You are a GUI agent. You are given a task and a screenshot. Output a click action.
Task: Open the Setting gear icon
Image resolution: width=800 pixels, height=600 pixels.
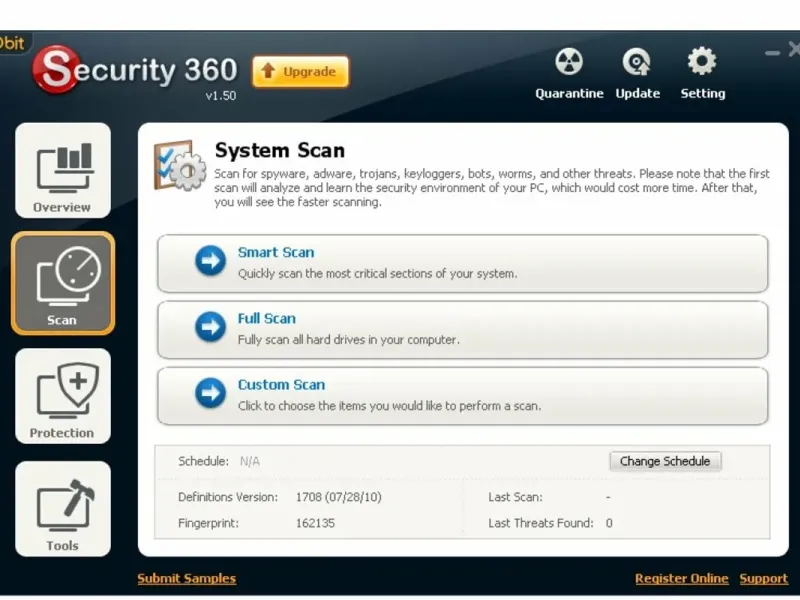(x=702, y=61)
